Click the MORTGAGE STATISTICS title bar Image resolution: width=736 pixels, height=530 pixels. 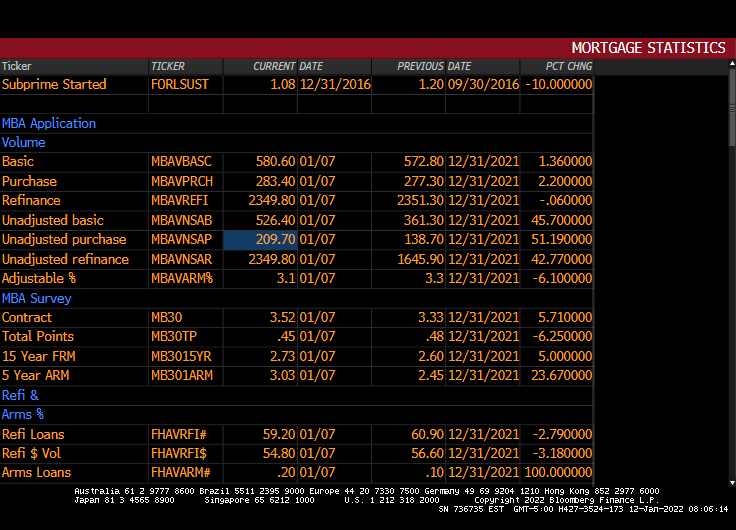648,48
